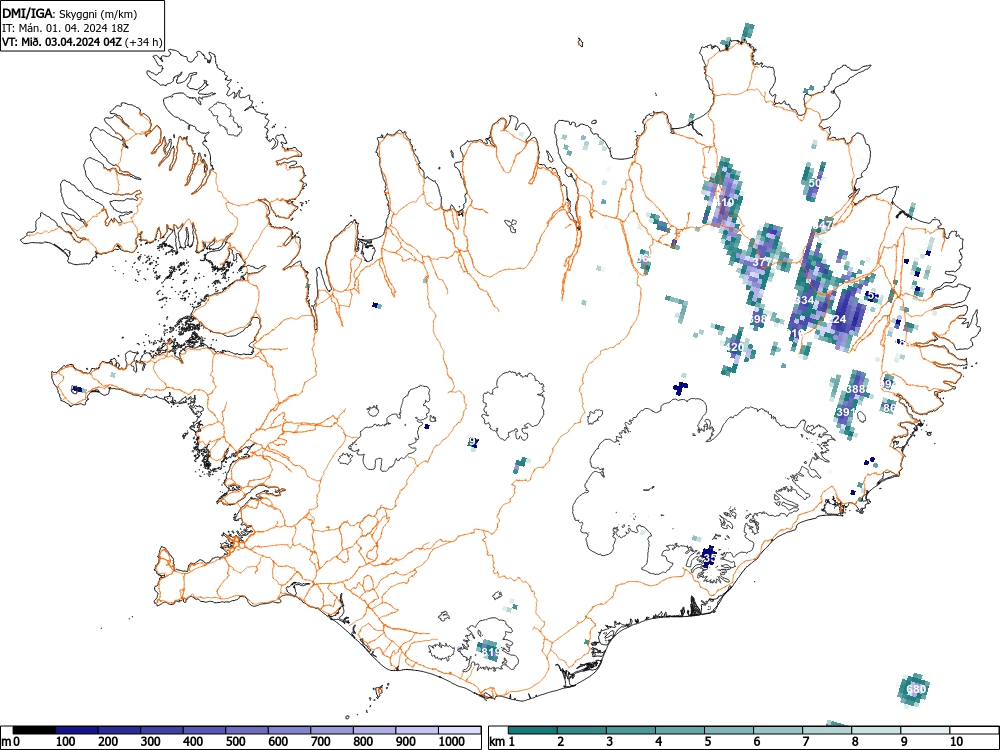Pick the 600–700 m lavender legend swatch
Viewport: 1000px width, 750px height.
(x=290, y=730)
